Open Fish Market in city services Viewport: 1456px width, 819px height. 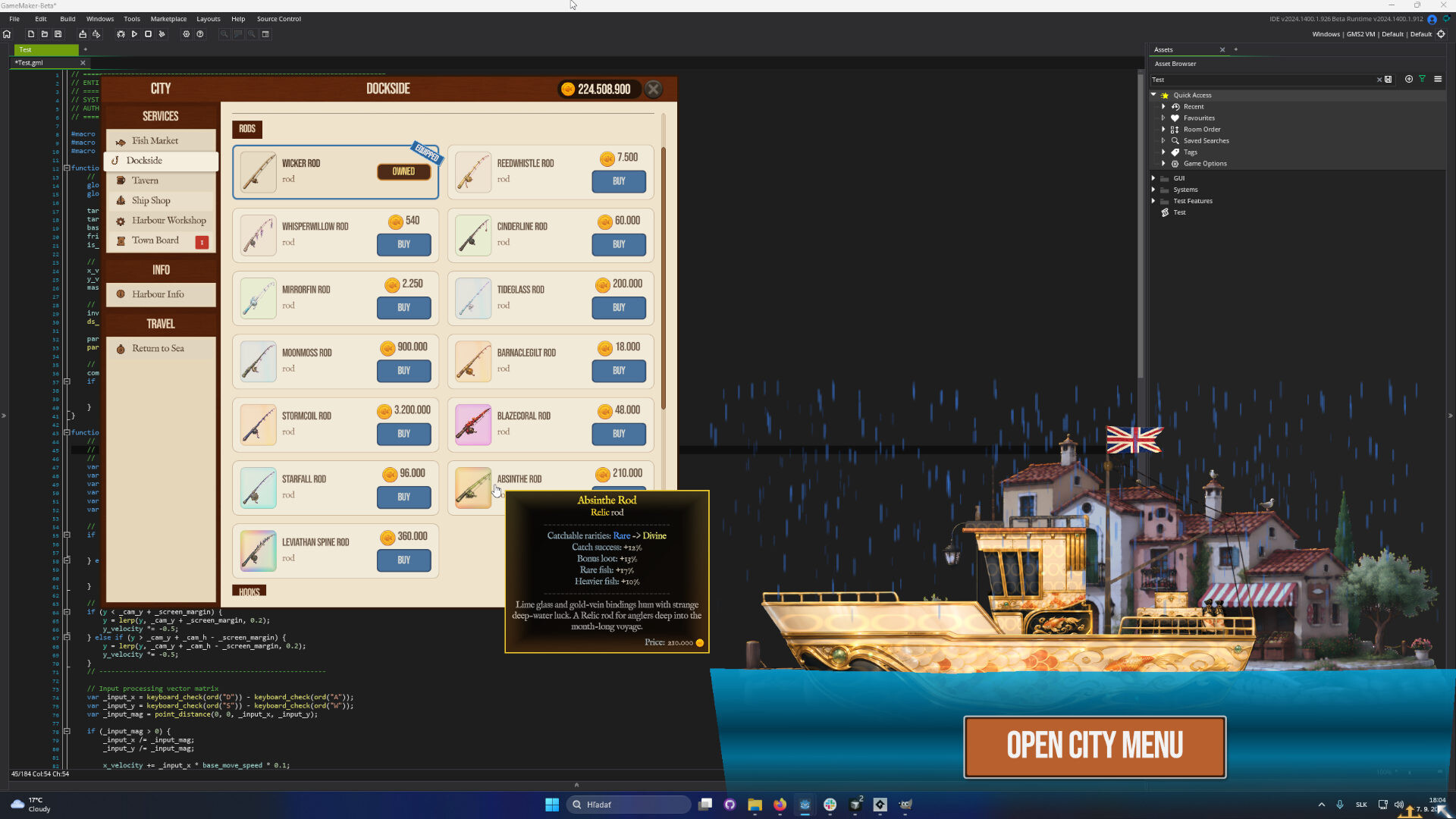tap(162, 141)
